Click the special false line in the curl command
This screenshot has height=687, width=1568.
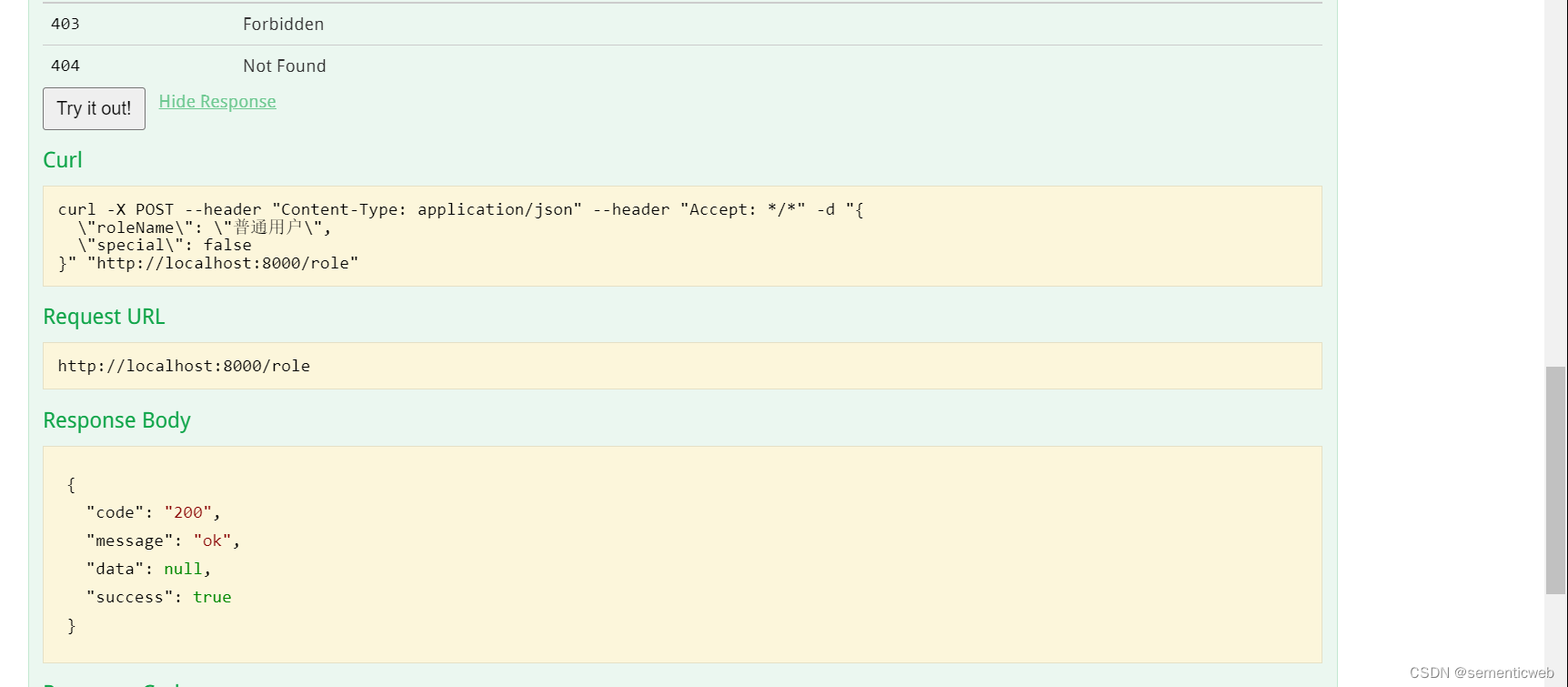point(165,245)
